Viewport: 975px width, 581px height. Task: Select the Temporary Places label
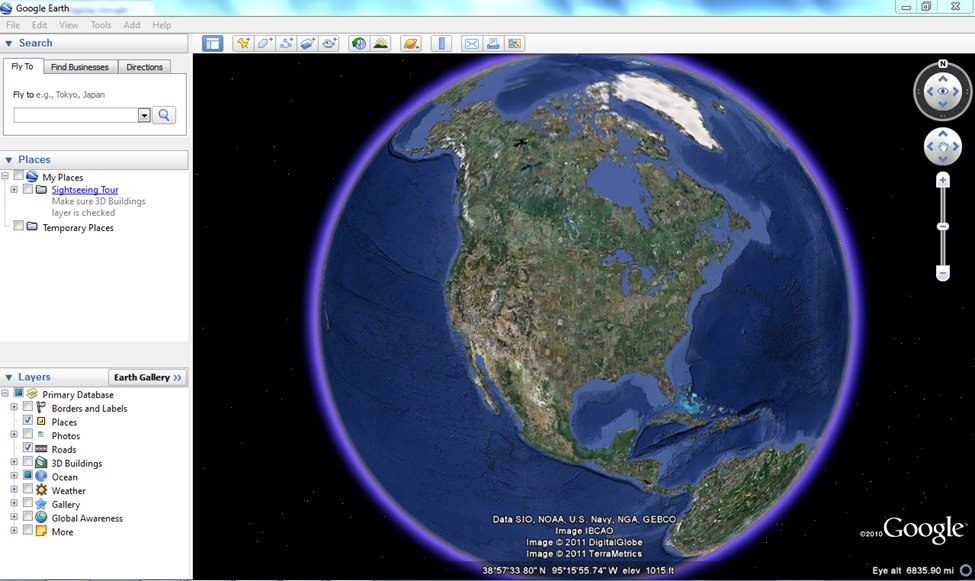(78, 228)
